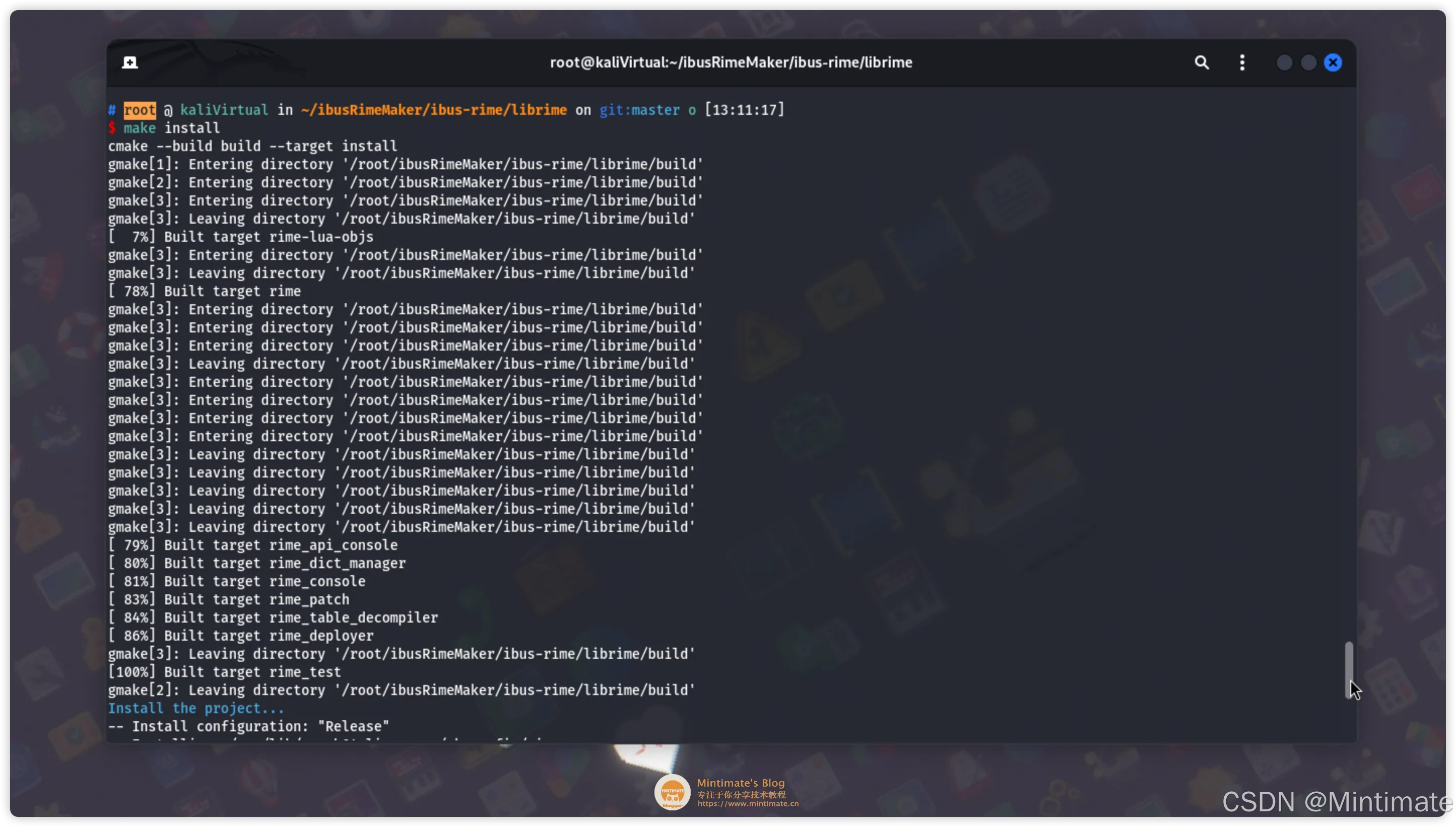Click '[ 86%] Built target rime_deployer' line
The height and width of the screenshot is (827, 1456).
point(241,636)
